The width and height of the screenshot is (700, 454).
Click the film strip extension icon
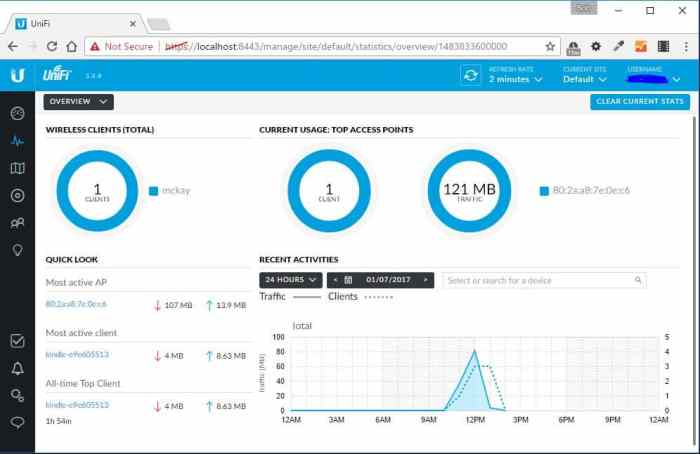coord(663,46)
